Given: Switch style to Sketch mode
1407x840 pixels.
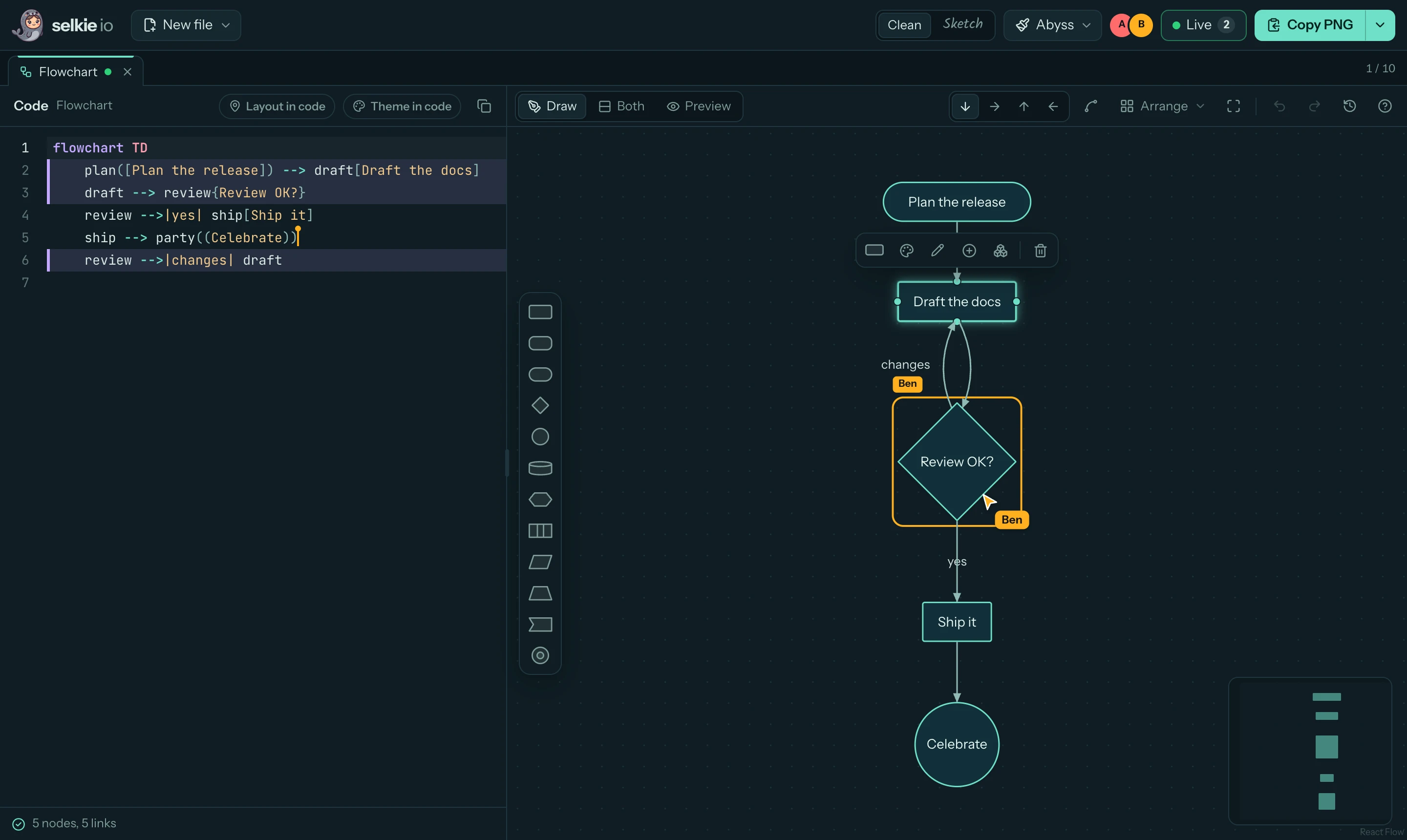Looking at the screenshot, I should pos(962,24).
